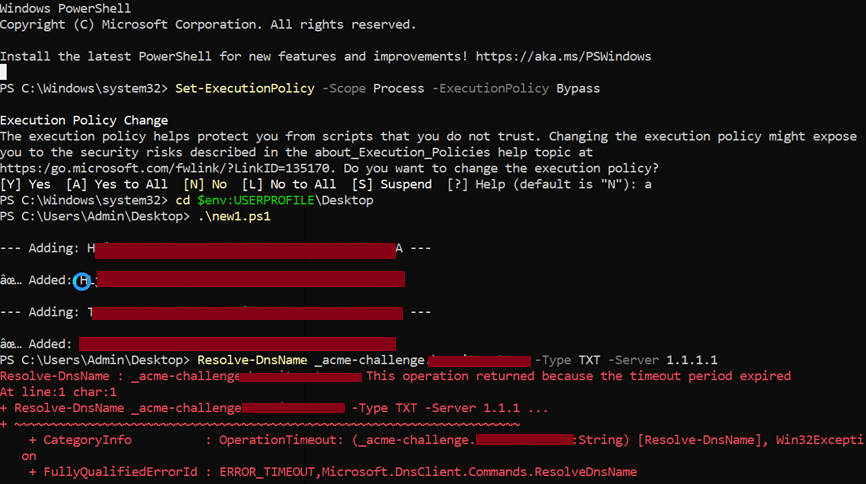Click the Execution Policy Change heading
The image size is (866, 484).
(x=84, y=120)
